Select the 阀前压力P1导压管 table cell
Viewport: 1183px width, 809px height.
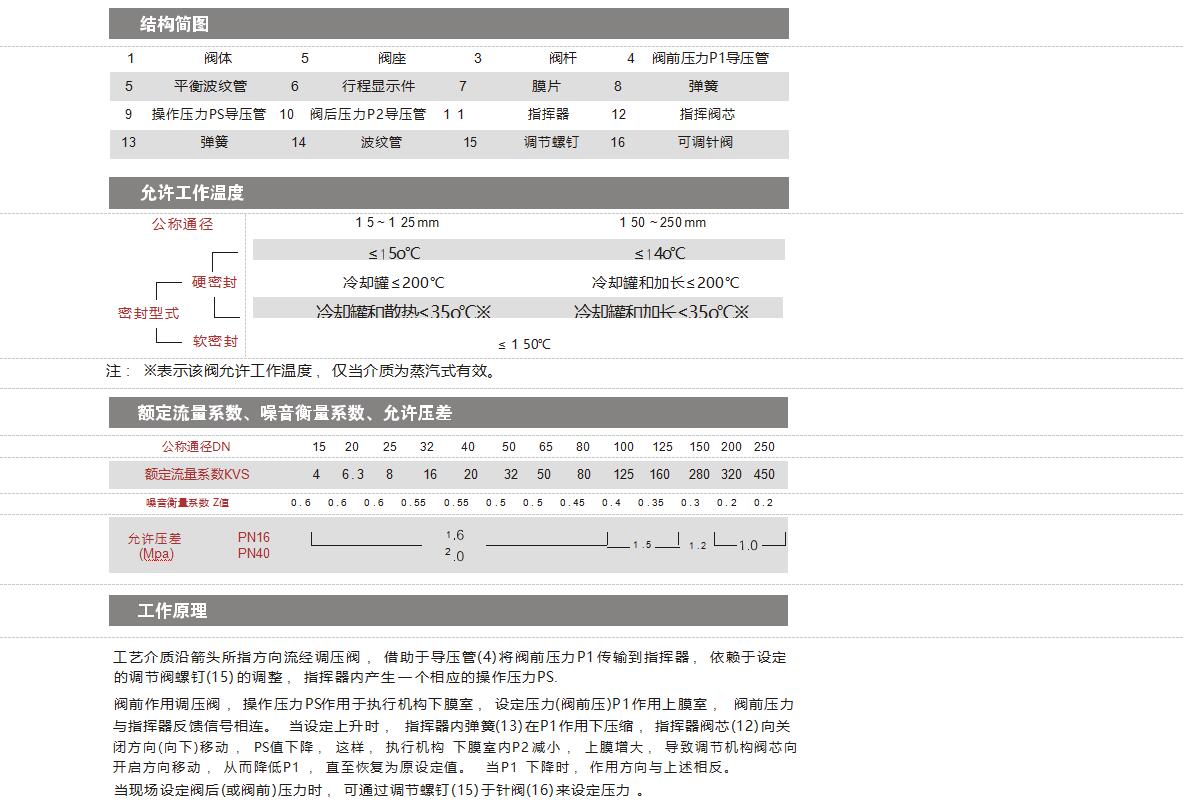coord(710,58)
